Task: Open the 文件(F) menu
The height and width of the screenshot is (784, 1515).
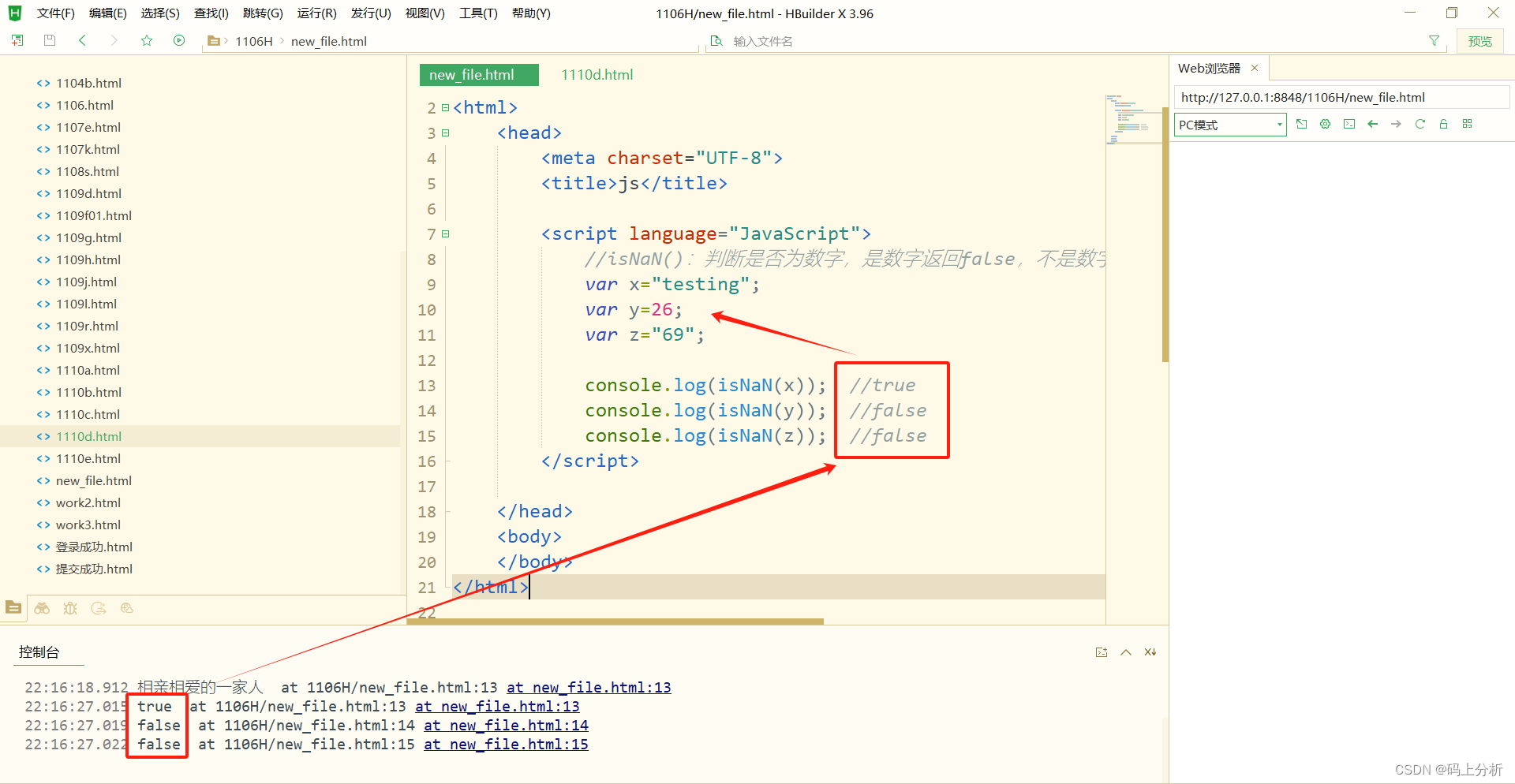Action: pos(56,13)
